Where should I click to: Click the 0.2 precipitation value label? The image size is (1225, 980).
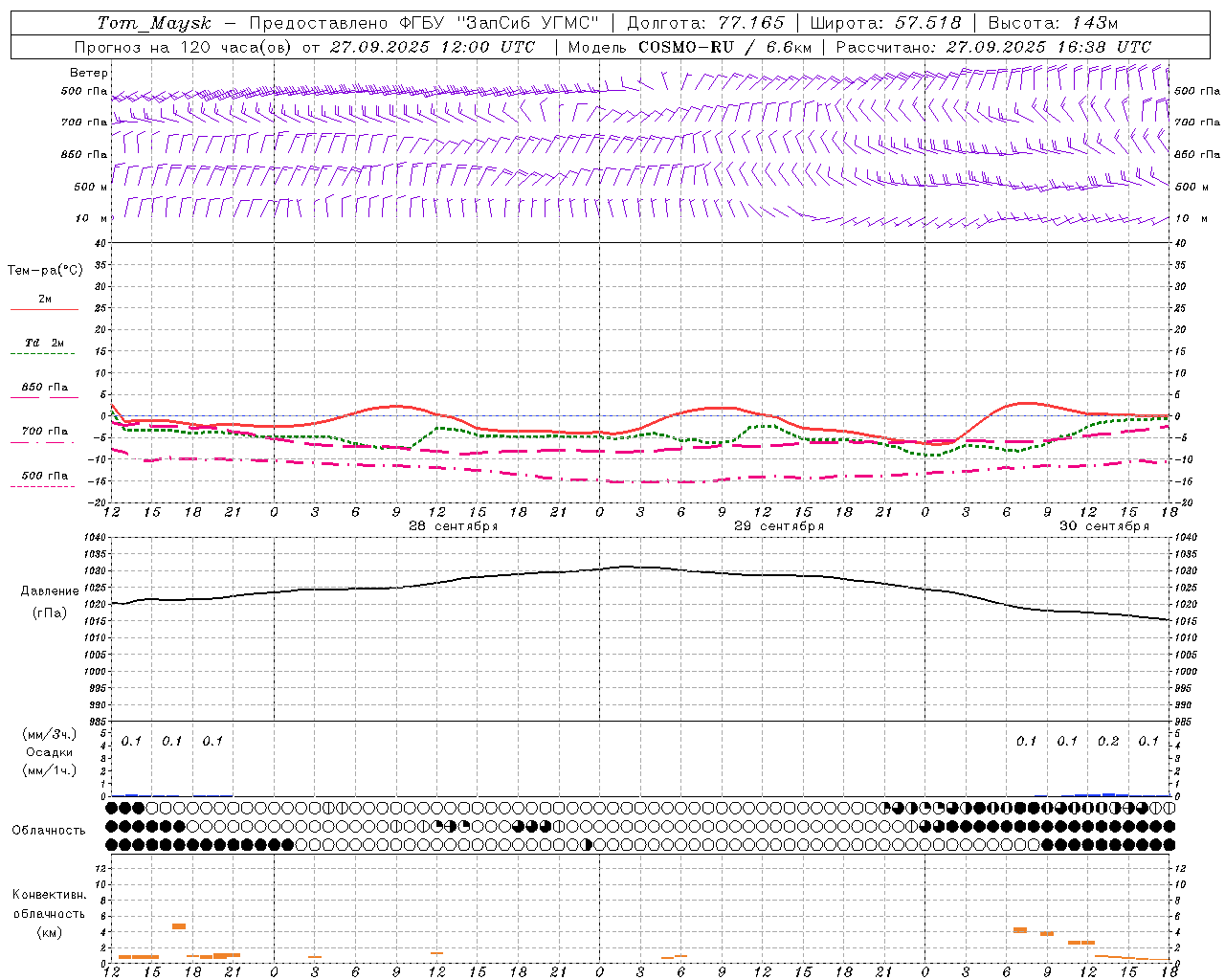coord(1108,741)
